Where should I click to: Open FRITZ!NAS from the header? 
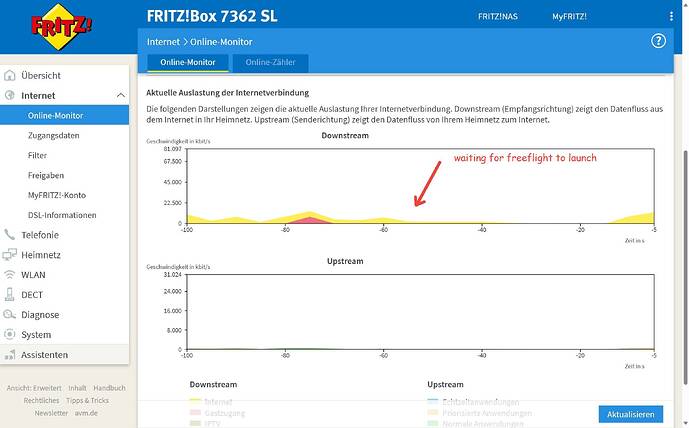[x=498, y=16]
